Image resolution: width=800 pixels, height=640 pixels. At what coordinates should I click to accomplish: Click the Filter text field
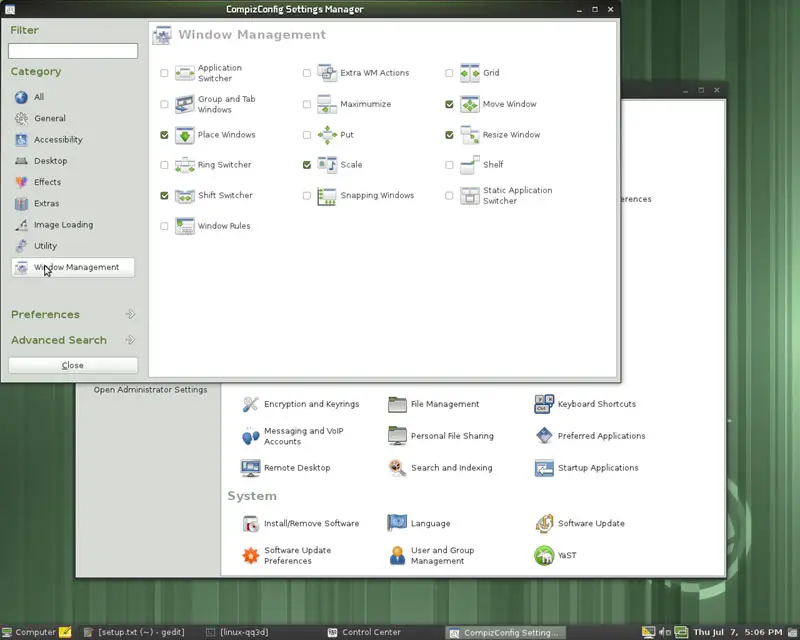73,51
